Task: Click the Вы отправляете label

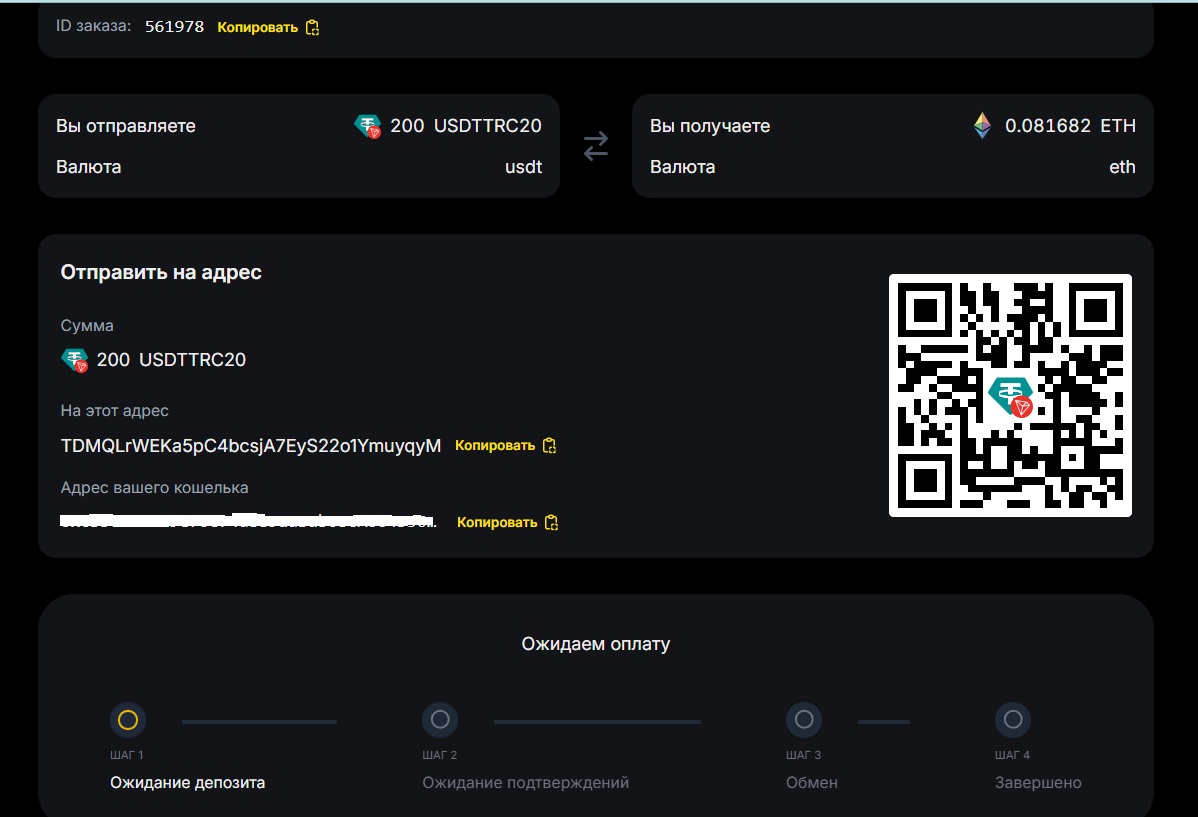Action: click(125, 125)
